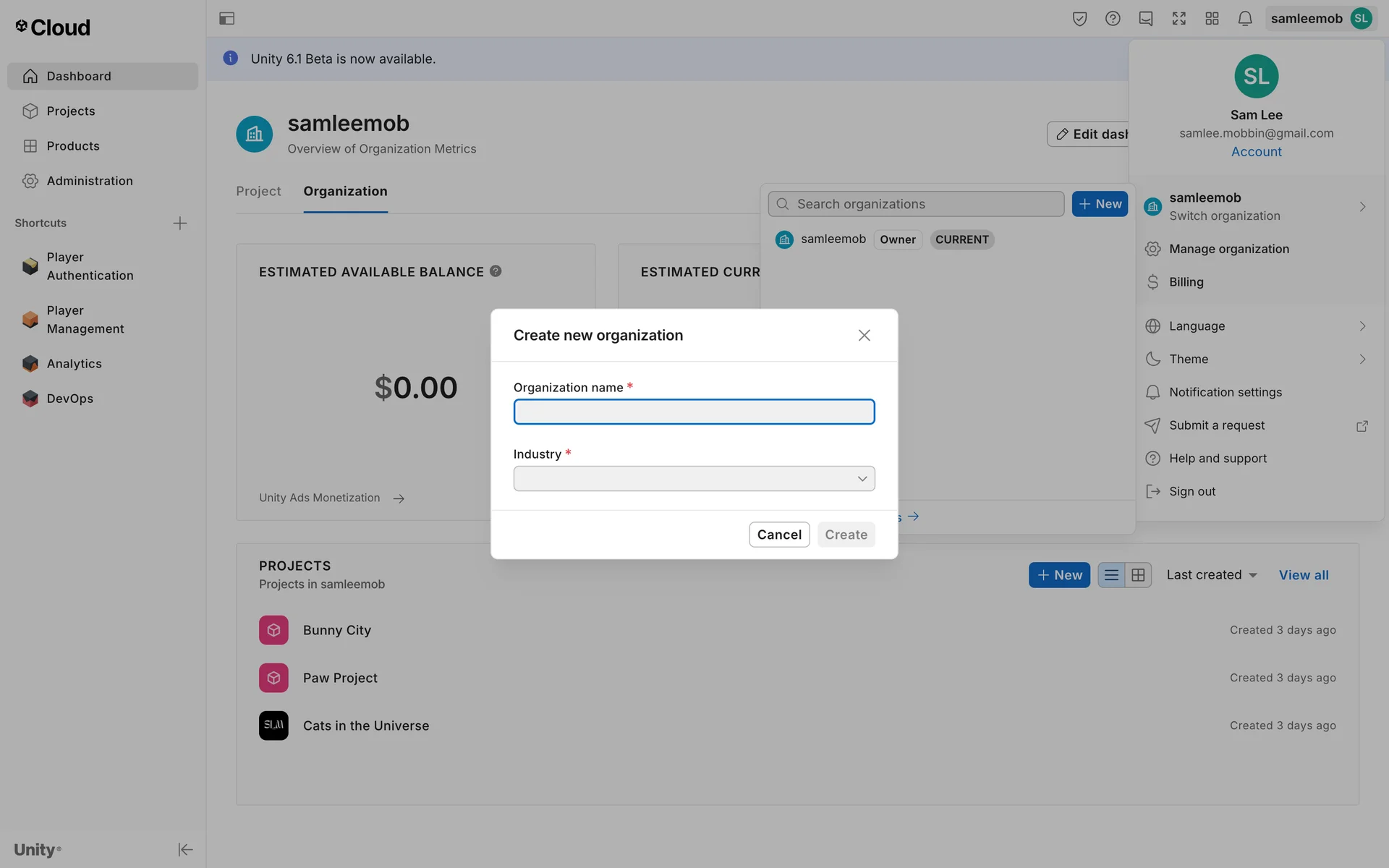This screenshot has width=1389, height=868.
Task: Expand the Theme submenu
Action: [1257, 359]
